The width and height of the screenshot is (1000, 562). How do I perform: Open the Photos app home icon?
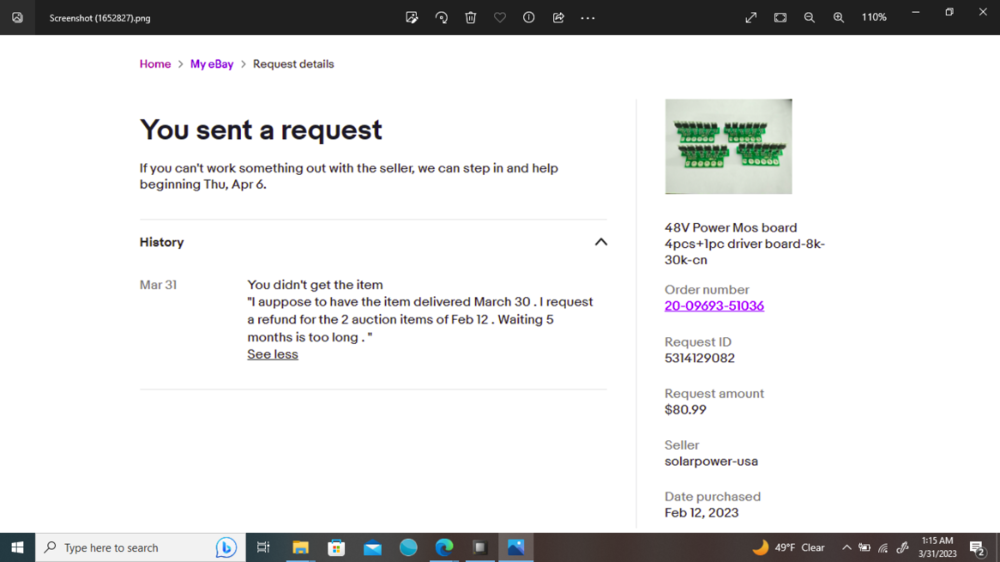[x=17, y=18]
